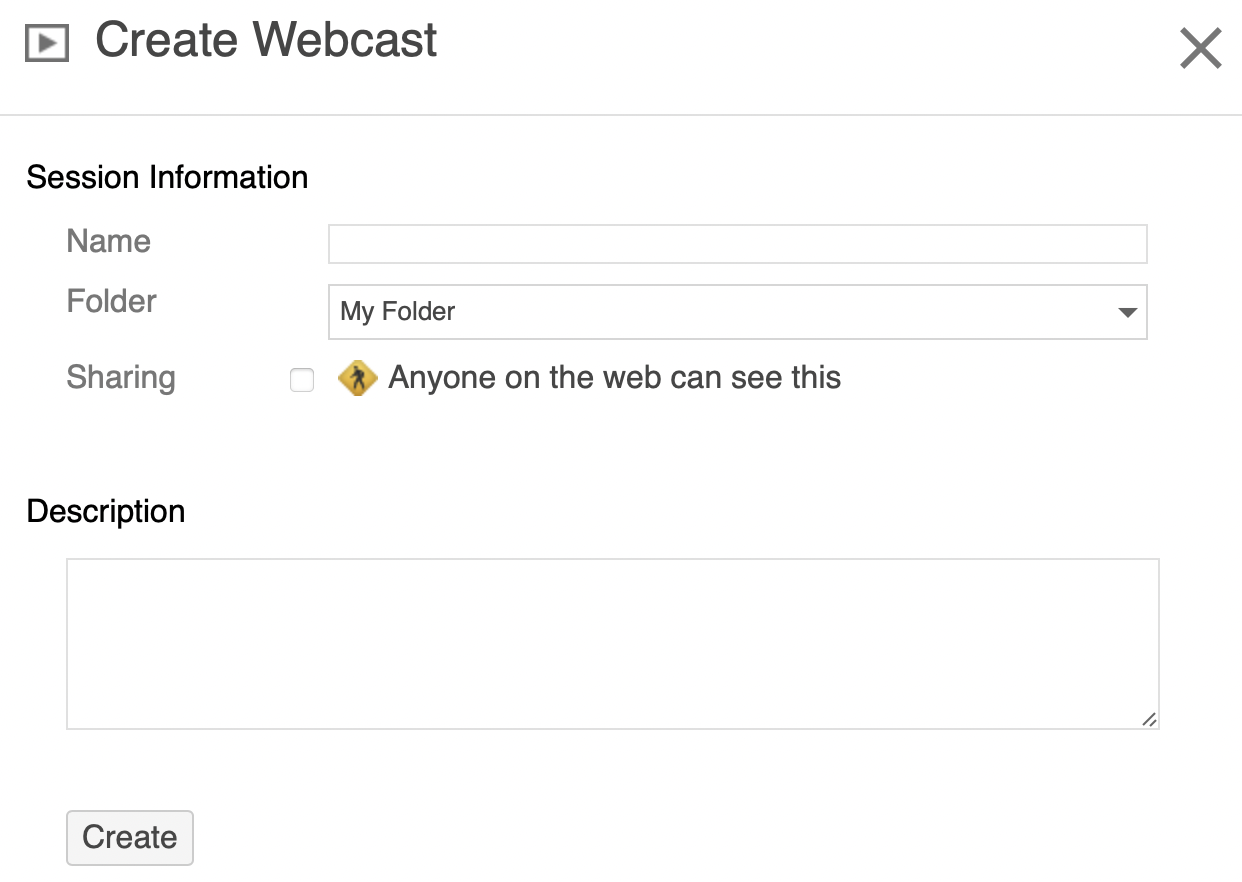1242x882 pixels.
Task: Click the 'Sharing' field label
Action: tap(120, 378)
